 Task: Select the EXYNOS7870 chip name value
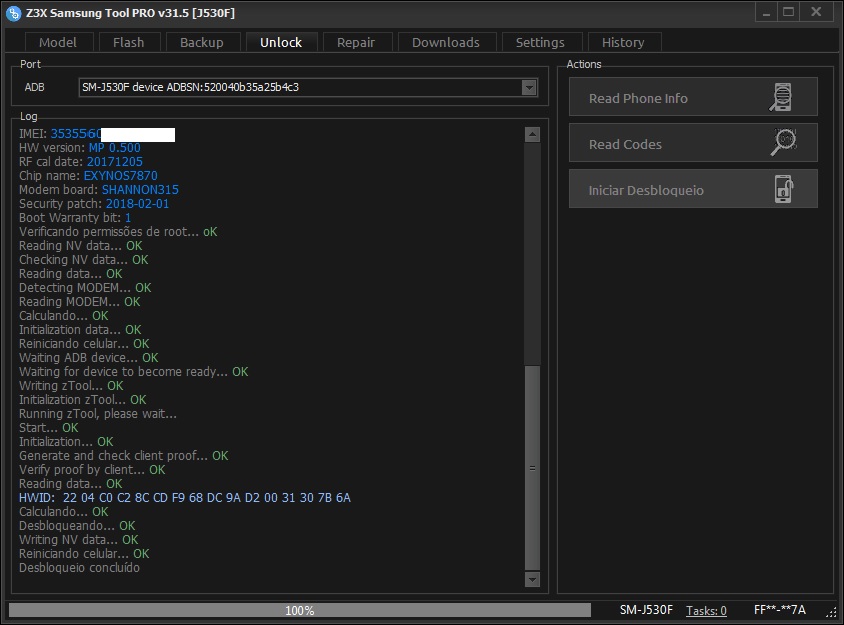(121, 175)
